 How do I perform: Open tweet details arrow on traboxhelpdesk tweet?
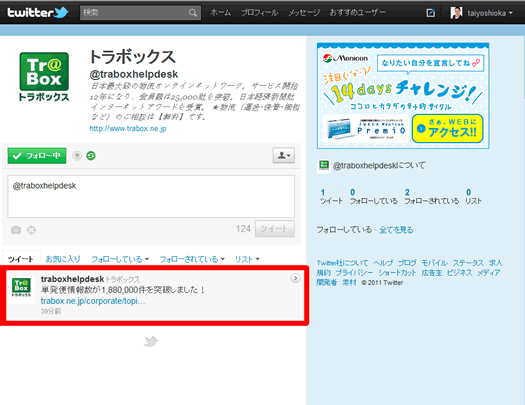click(295, 278)
